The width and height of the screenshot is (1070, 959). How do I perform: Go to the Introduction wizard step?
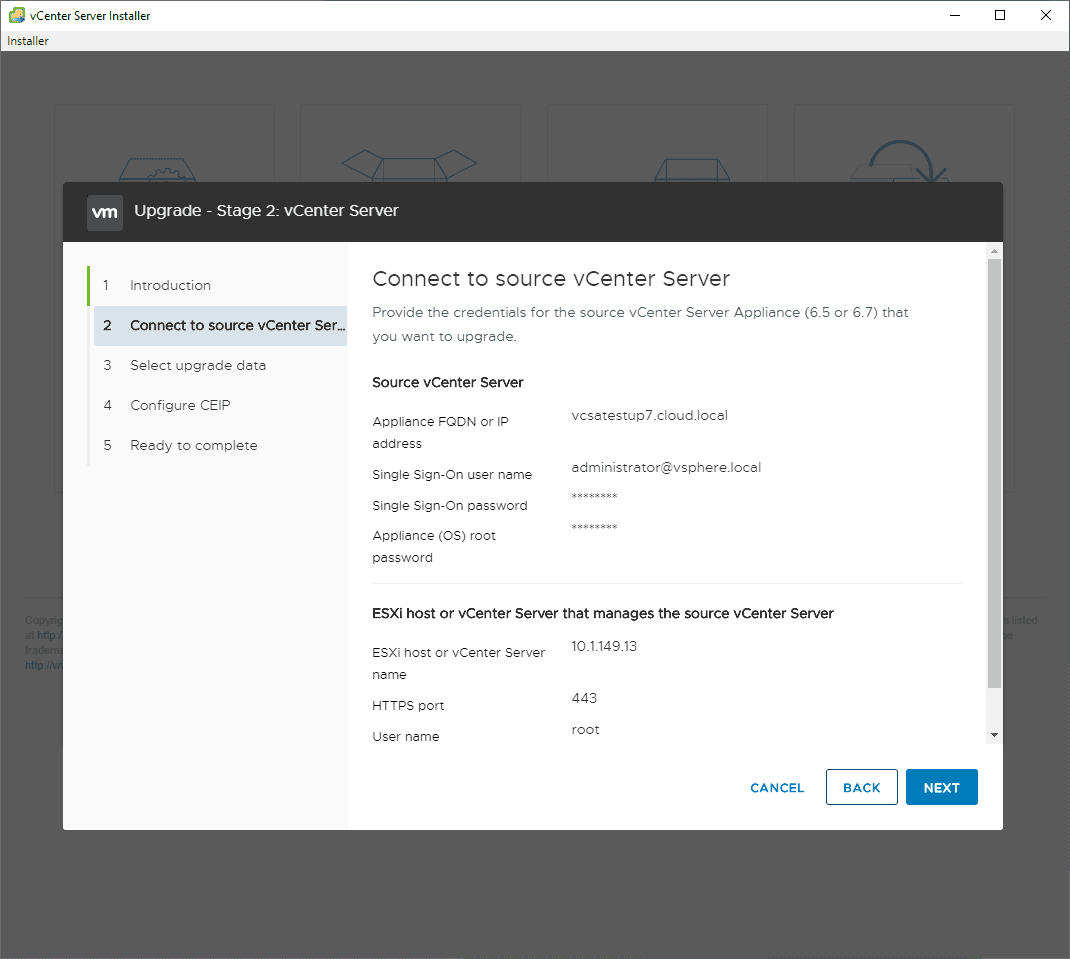pyautogui.click(x=170, y=285)
